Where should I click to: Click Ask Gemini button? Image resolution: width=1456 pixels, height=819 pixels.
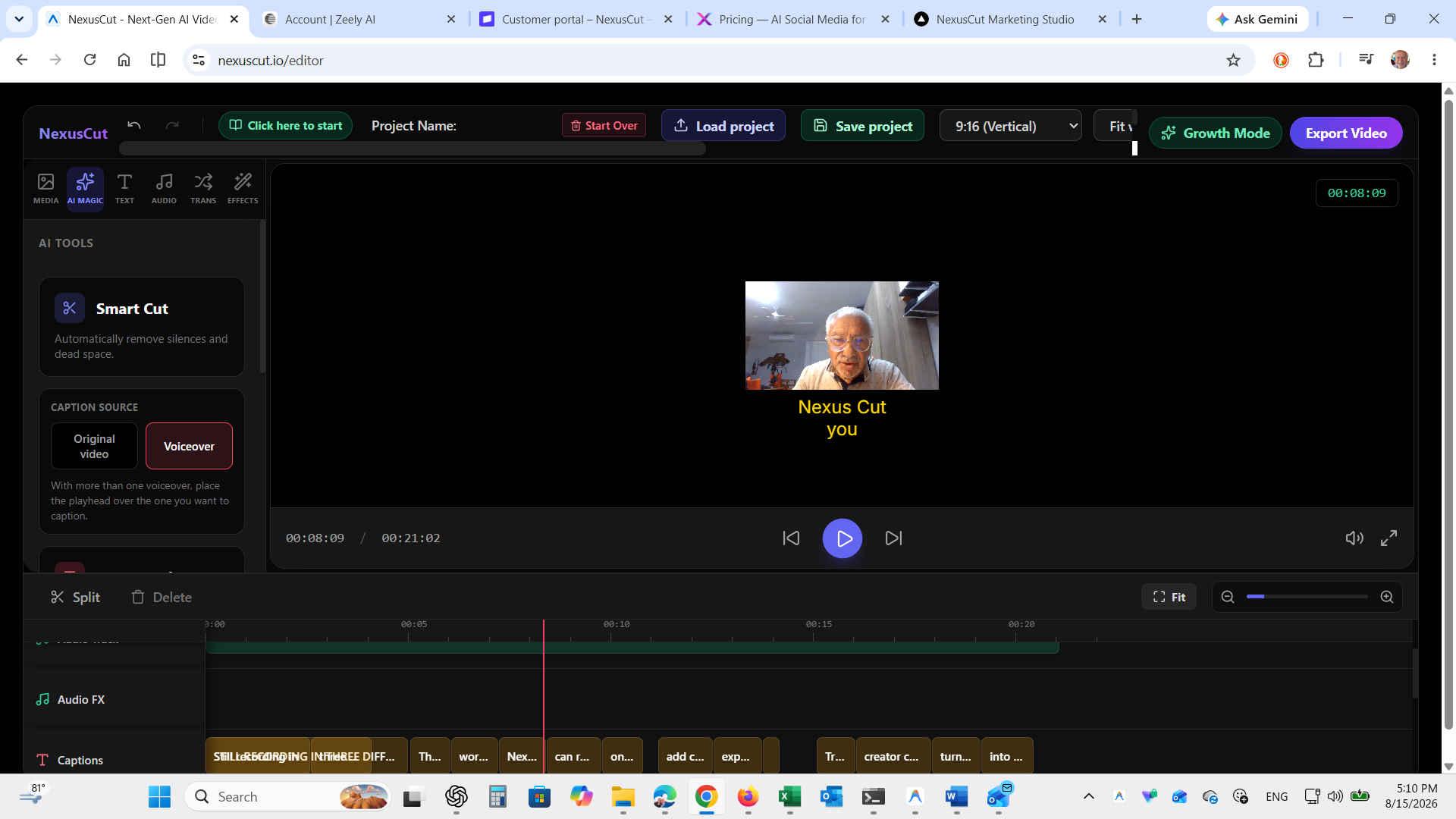(x=1257, y=19)
